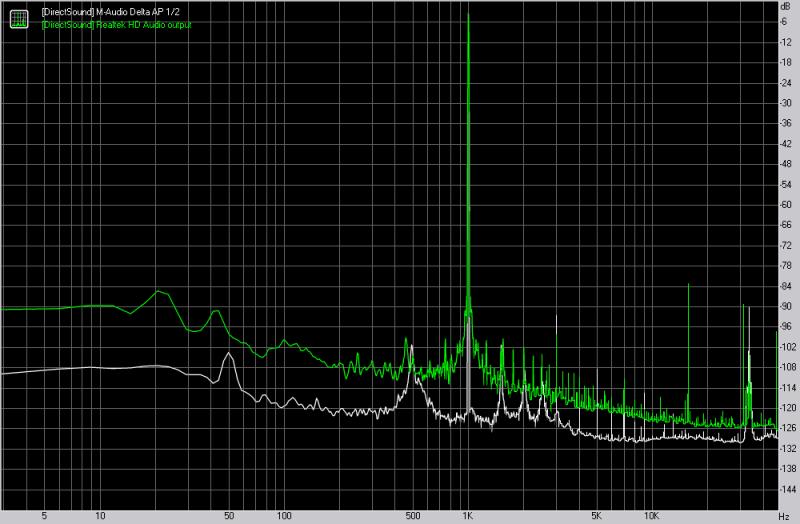Viewport: 800px width, 524px height.
Task: Click the 10 frequency axis label
Action: 99,516
